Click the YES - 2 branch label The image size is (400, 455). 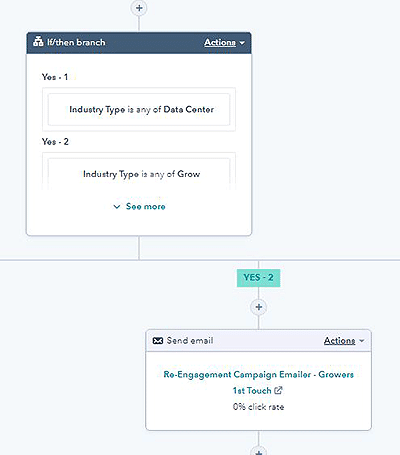pyautogui.click(x=258, y=278)
